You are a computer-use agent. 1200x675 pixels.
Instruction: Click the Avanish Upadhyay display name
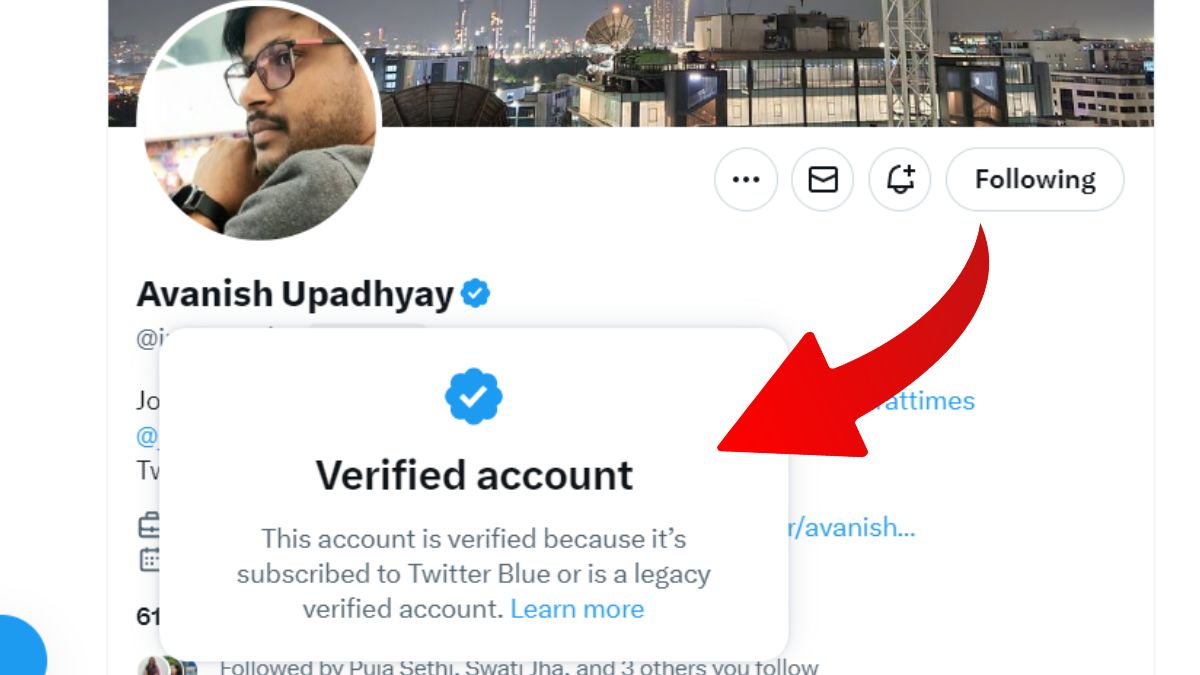(295, 294)
